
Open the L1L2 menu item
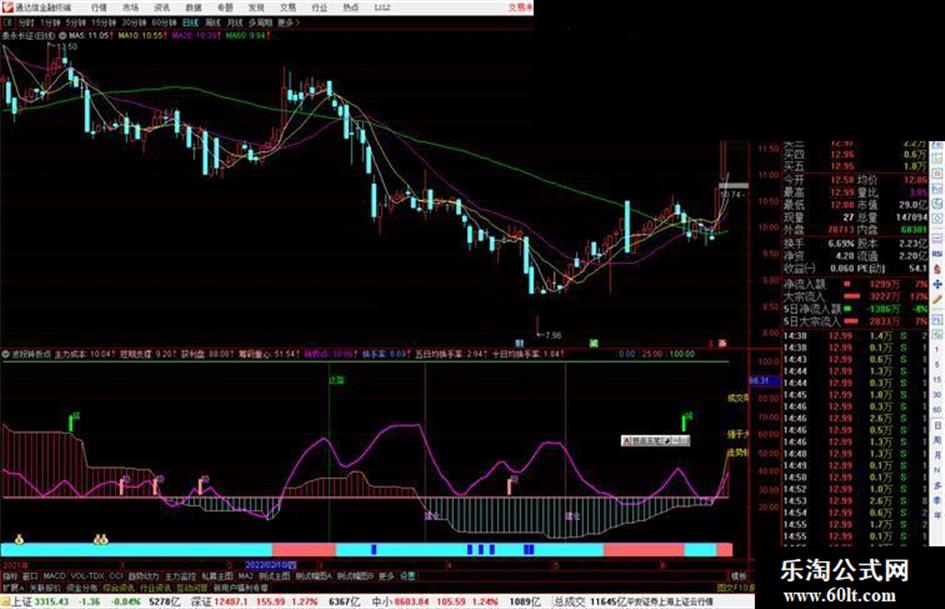(382, 8)
